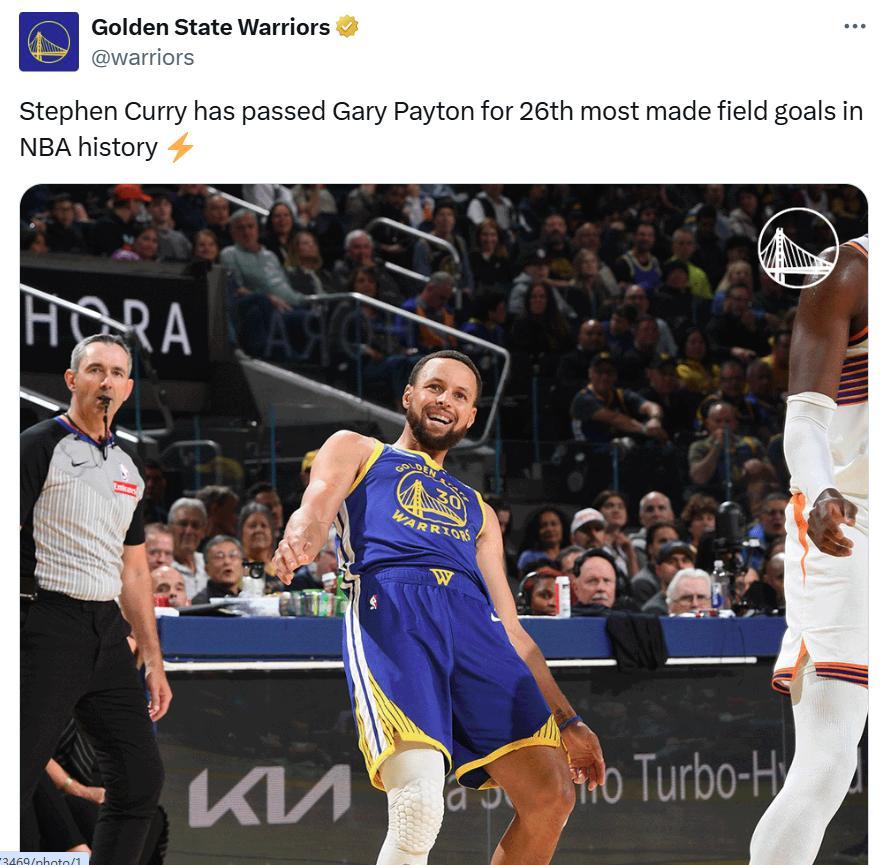Screen dimensions: 881x865
Task: Click the NBA patch on referee's shirt
Action: tap(124, 470)
